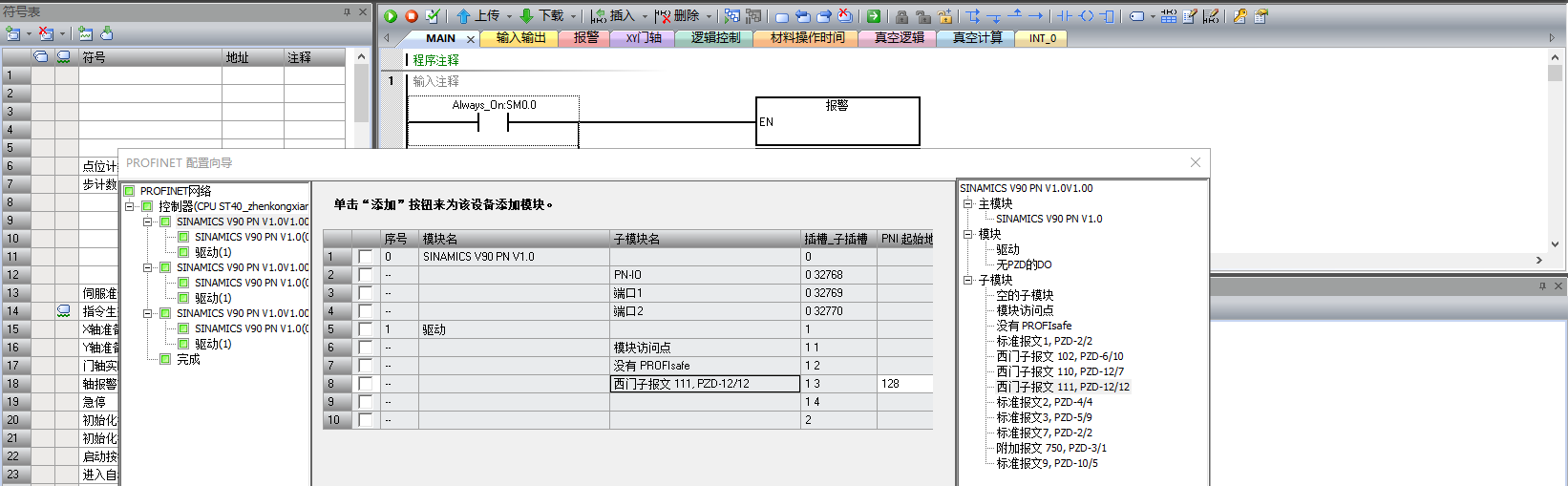1568x486 pixels.
Task: Enable the checkbox in module row 8
Action: (x=365, y=384)
